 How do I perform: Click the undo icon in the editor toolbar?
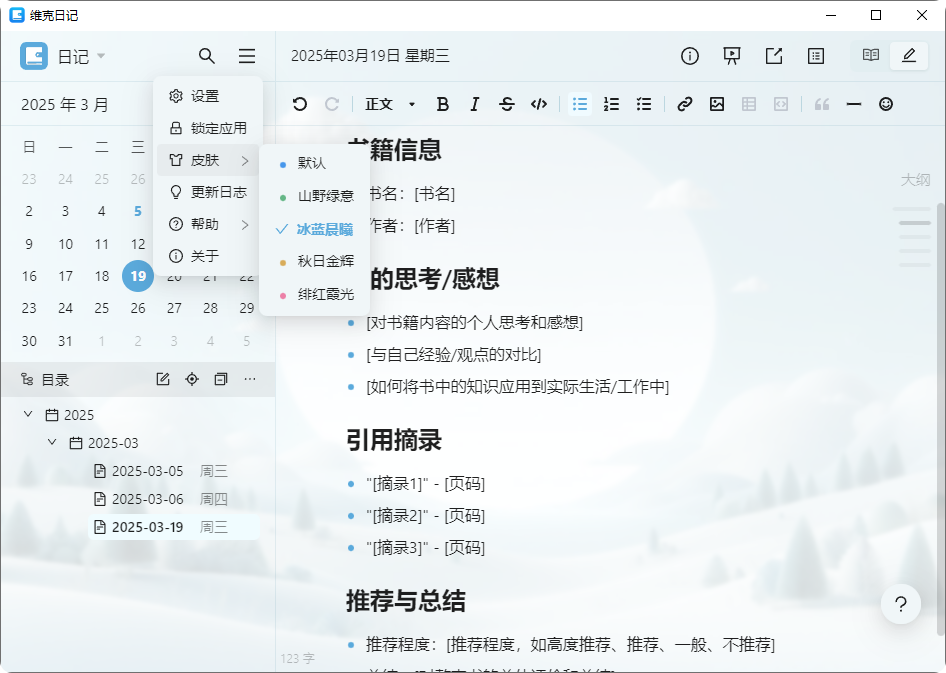[300, 103]
